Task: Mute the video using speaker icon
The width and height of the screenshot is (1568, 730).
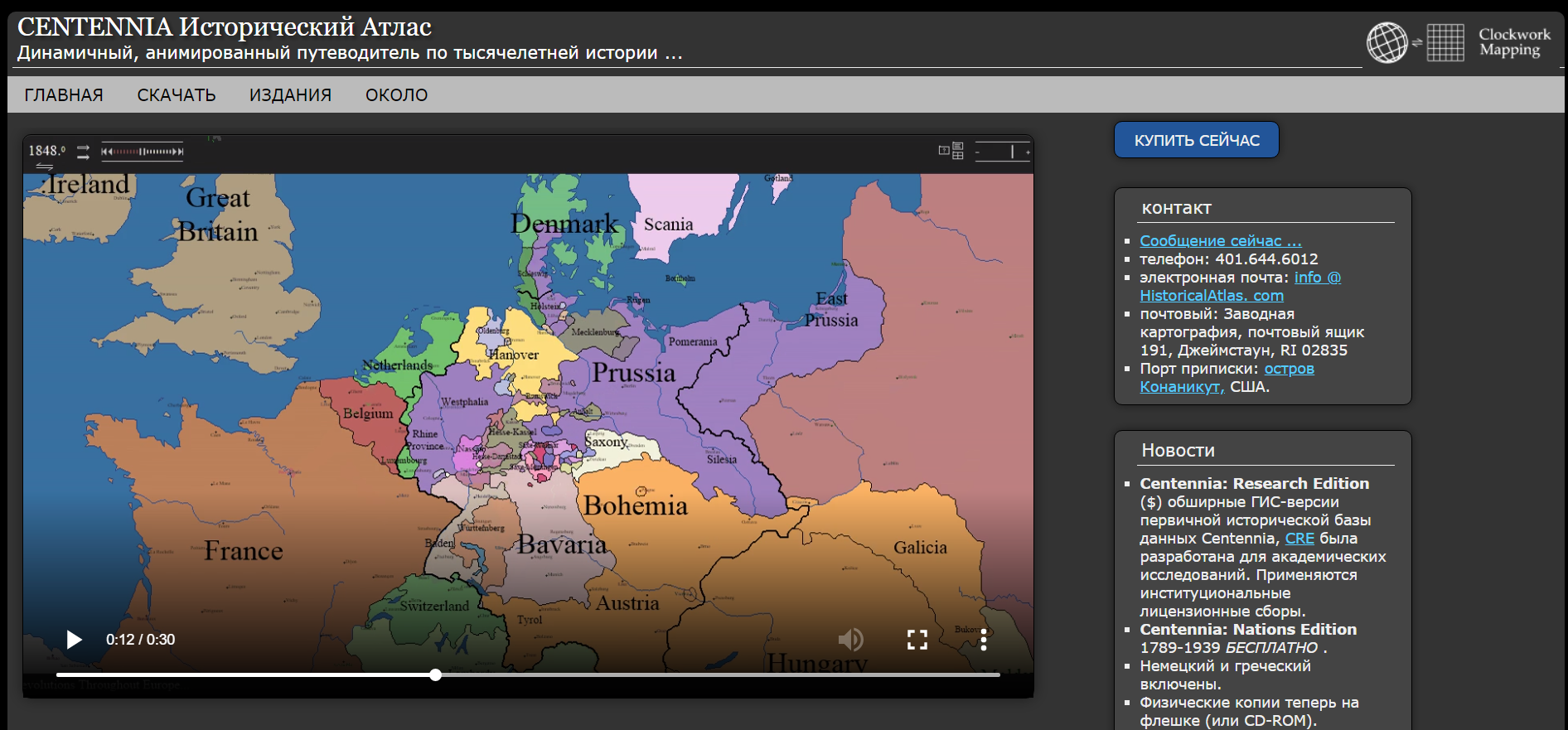Action: pyautogui.click(x=850, y=640)
